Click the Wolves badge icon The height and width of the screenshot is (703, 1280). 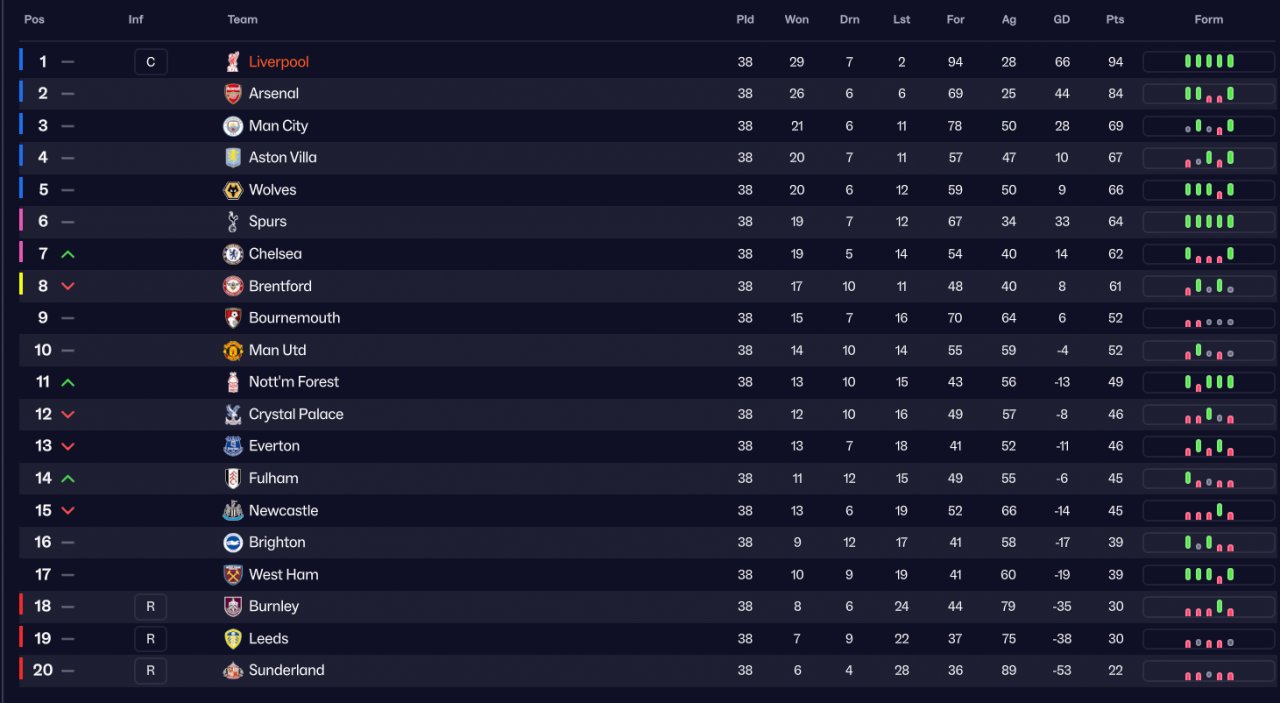[233, 190]
